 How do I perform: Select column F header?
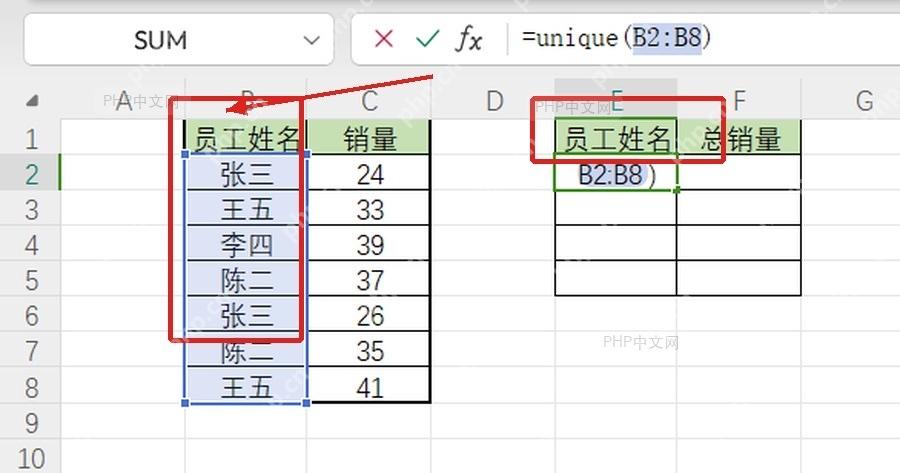point(739,102)
